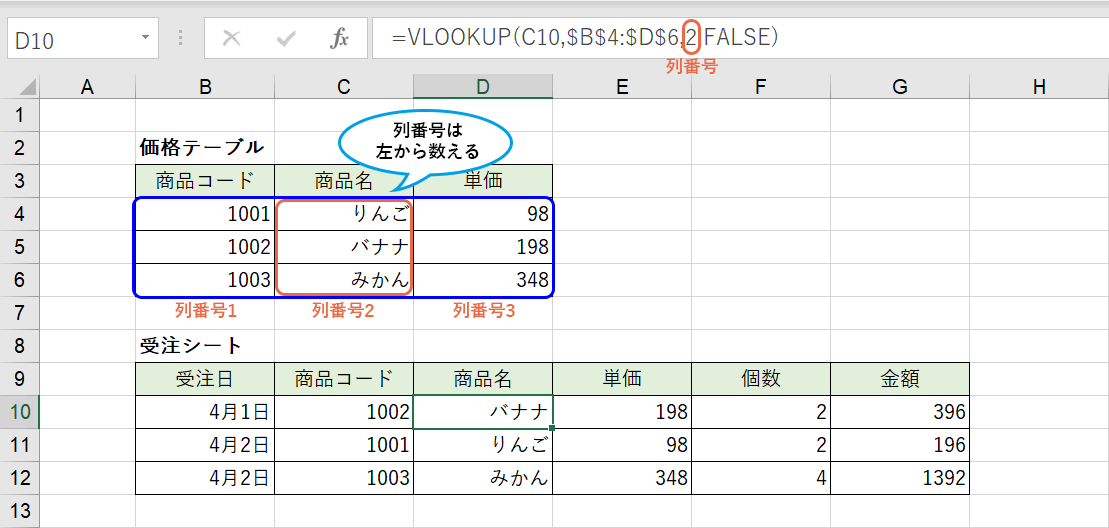Click the Select All corner triangle

(x=28, y=88)
